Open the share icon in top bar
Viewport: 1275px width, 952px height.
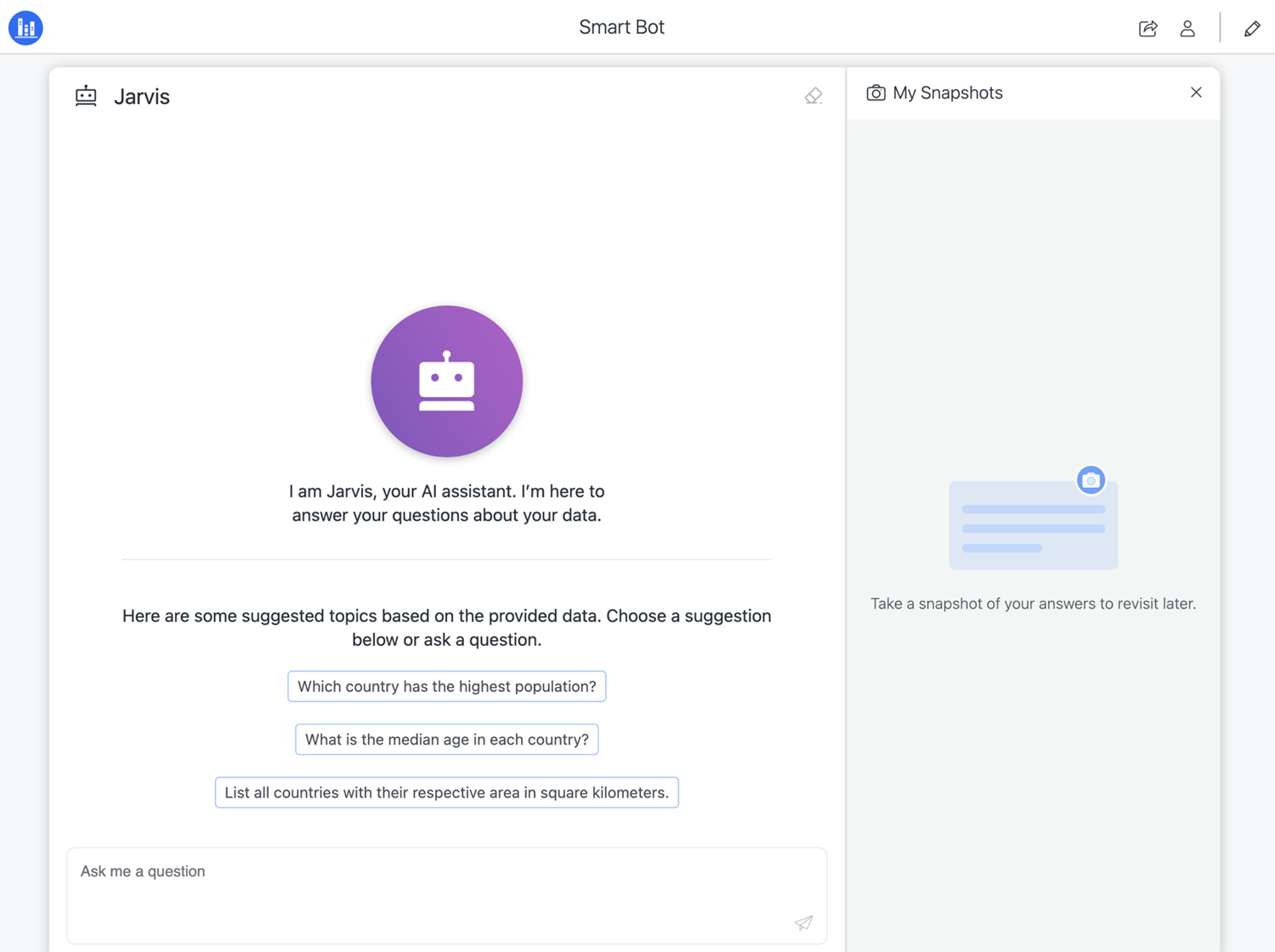(1147, 29)
